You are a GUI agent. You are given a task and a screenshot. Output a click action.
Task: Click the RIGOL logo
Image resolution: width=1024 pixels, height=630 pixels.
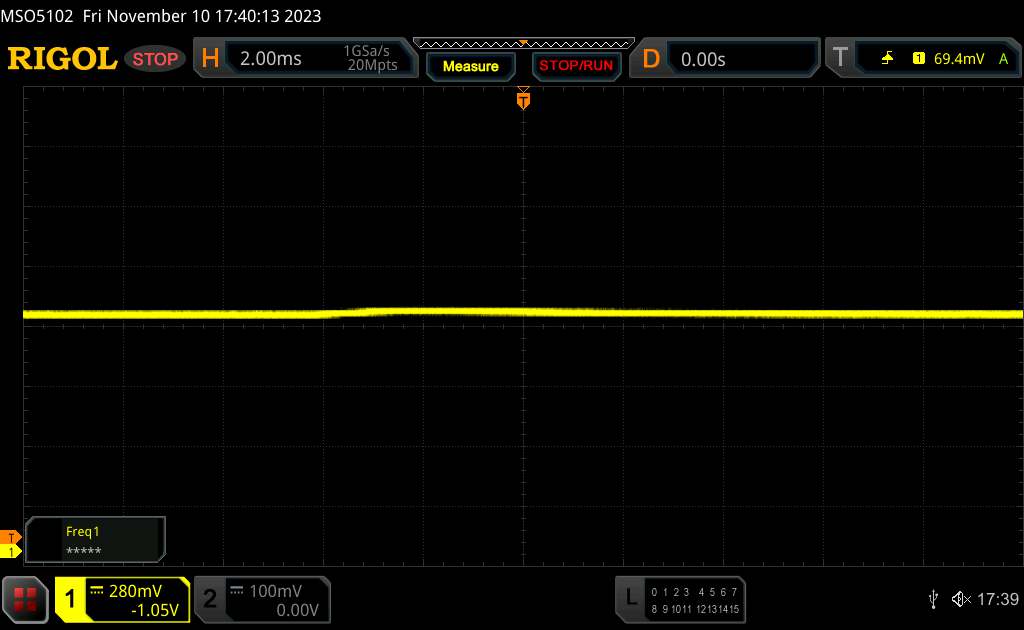coord(62,59)
